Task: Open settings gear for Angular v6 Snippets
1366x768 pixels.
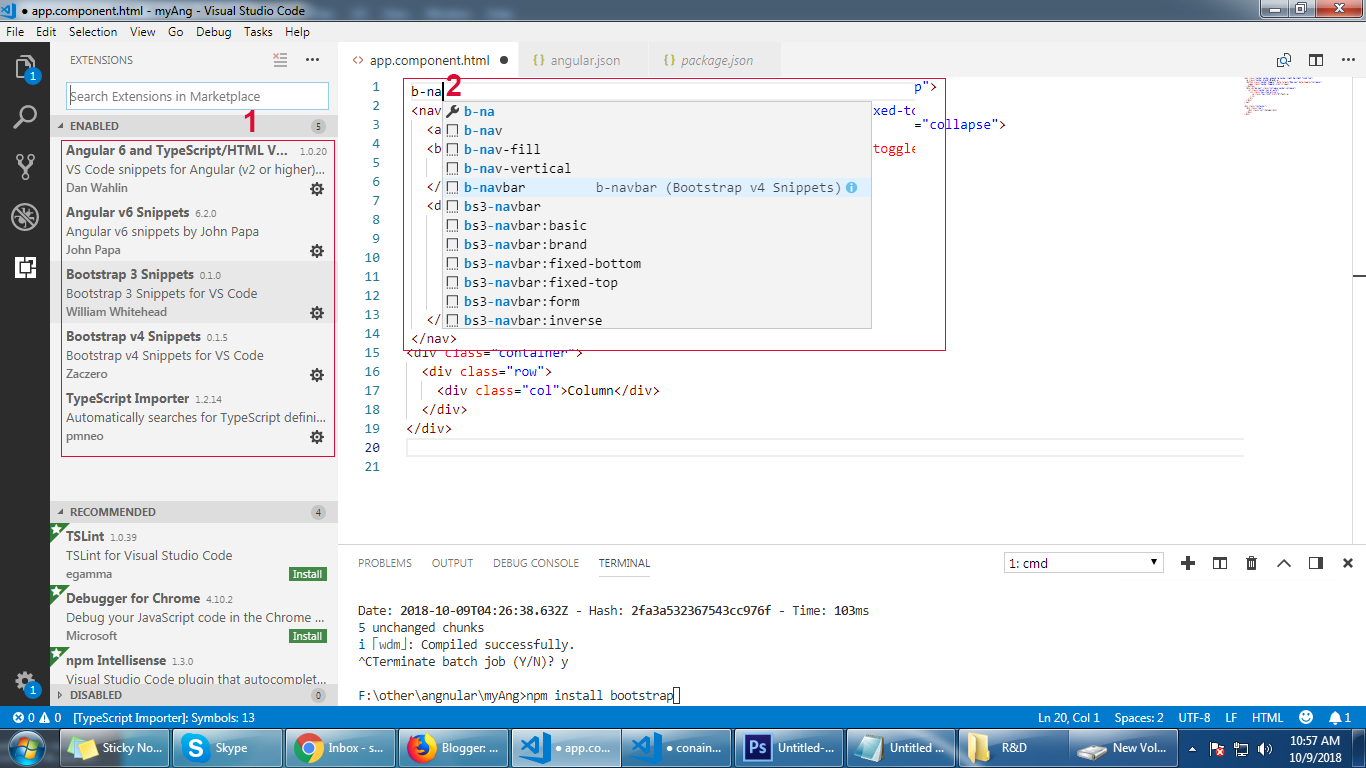Action: point(317,251)
